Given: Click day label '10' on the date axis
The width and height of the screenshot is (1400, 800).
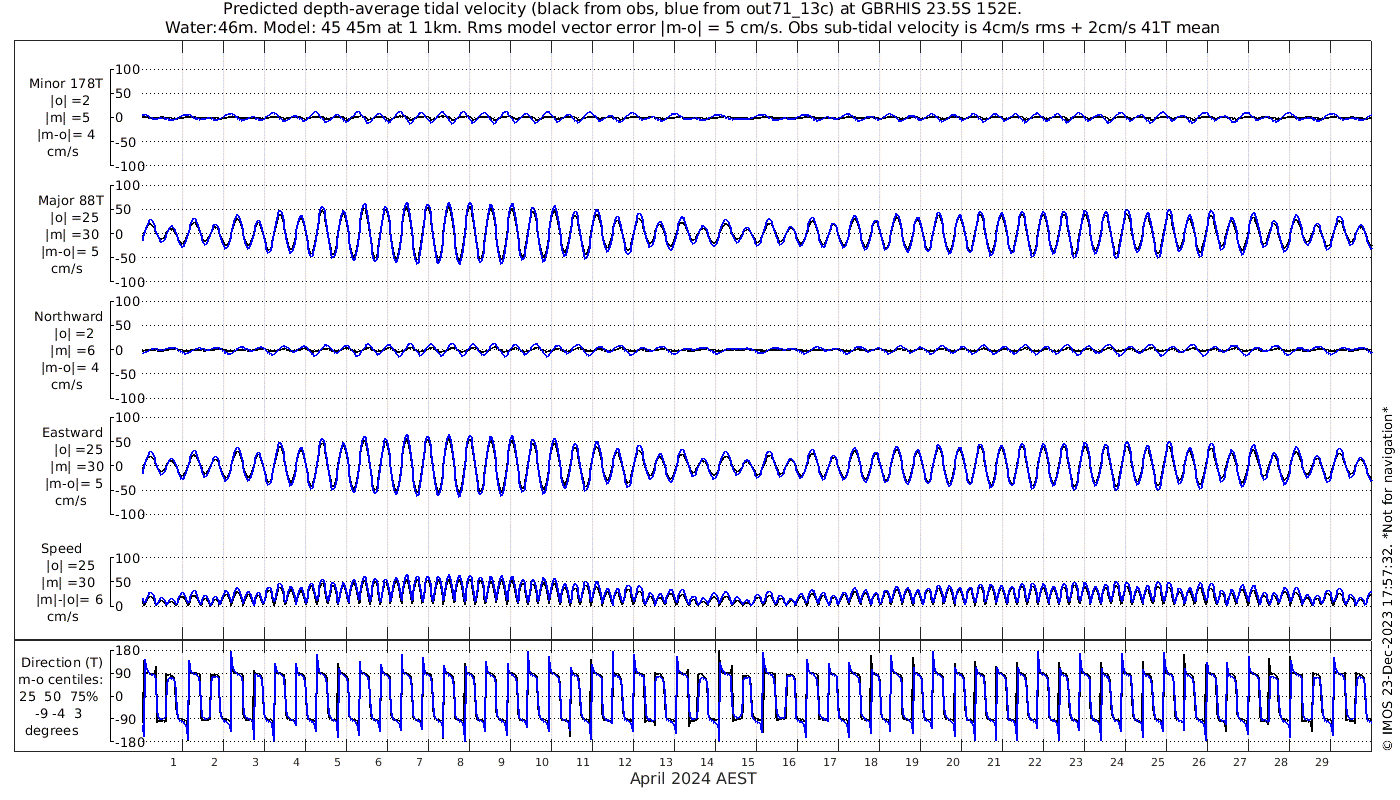Looking at the screenshot, I should click(542, 762).
